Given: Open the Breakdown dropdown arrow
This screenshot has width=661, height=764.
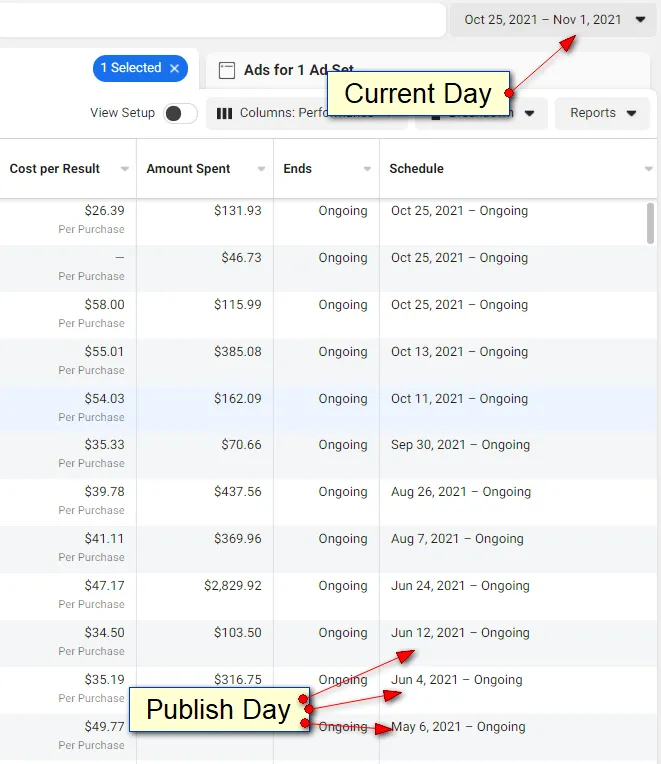Looking at the screenshot, I should (529, 114).
